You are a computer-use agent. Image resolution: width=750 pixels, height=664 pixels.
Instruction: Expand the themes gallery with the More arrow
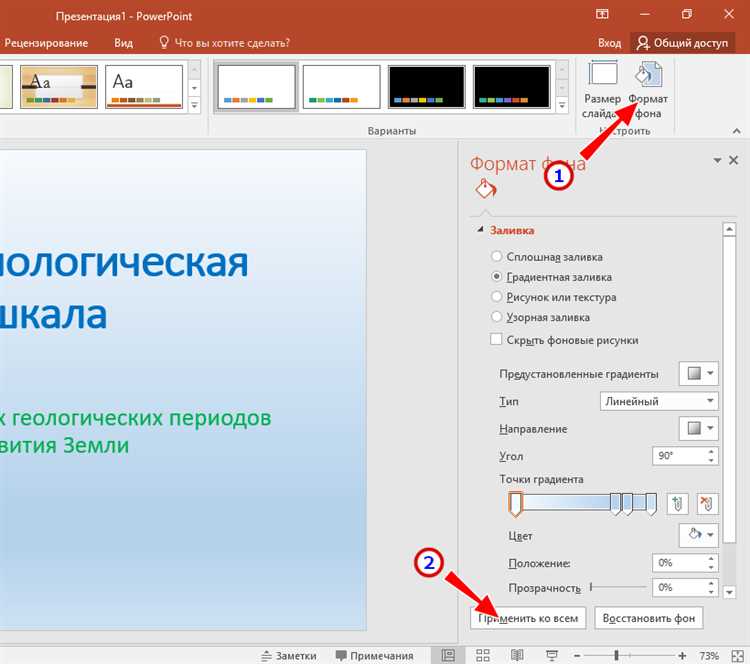[x=194, y=105]
